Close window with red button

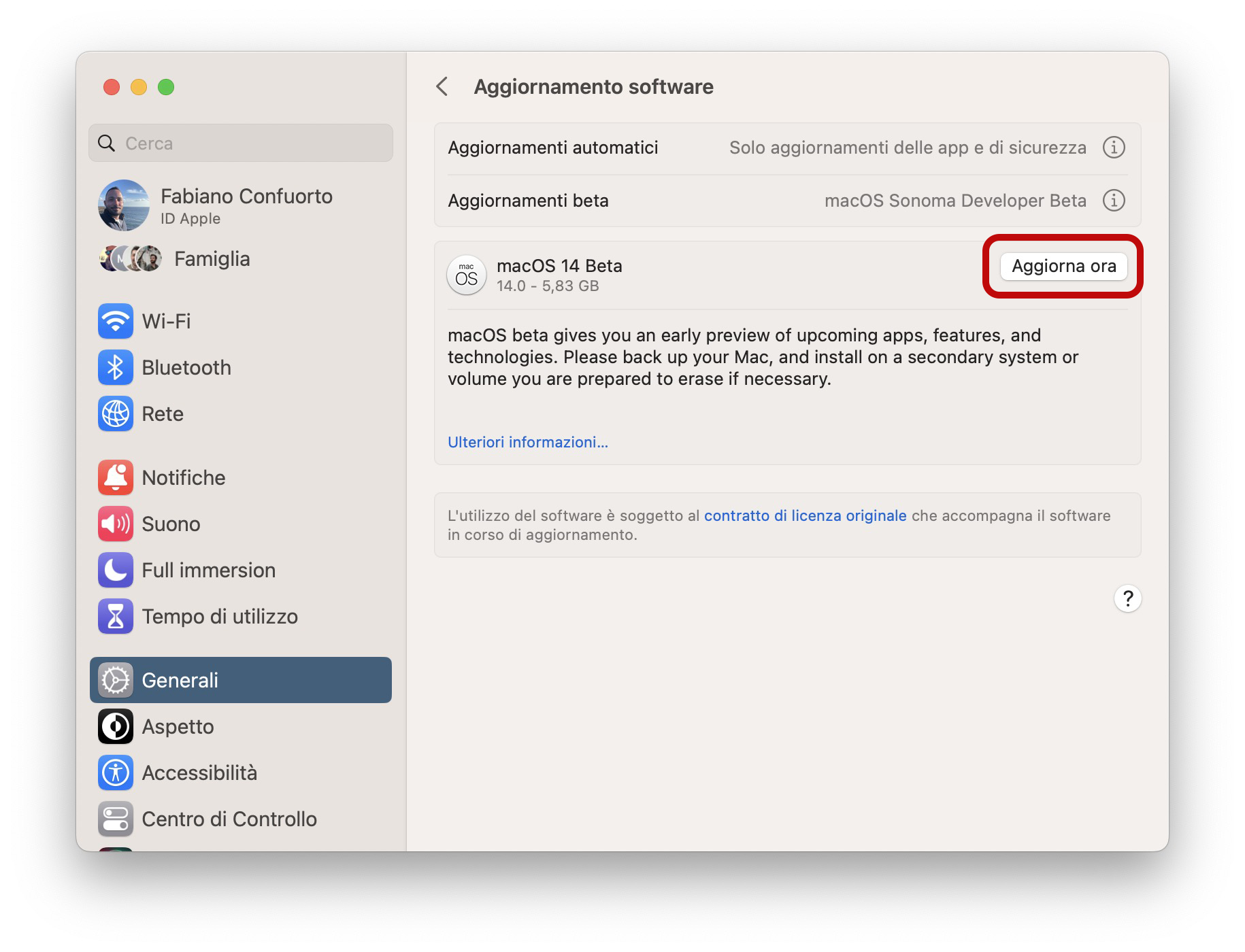tap(112, 87)
